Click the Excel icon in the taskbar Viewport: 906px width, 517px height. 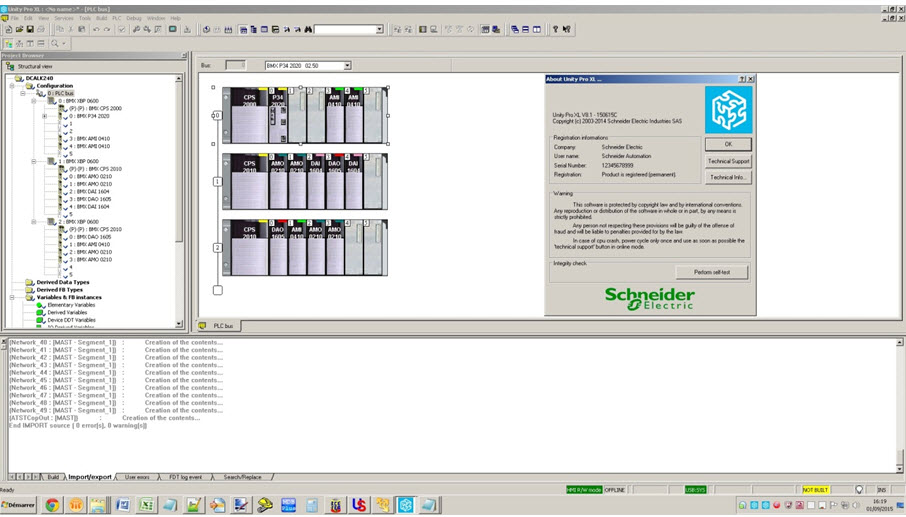[146, 505]
